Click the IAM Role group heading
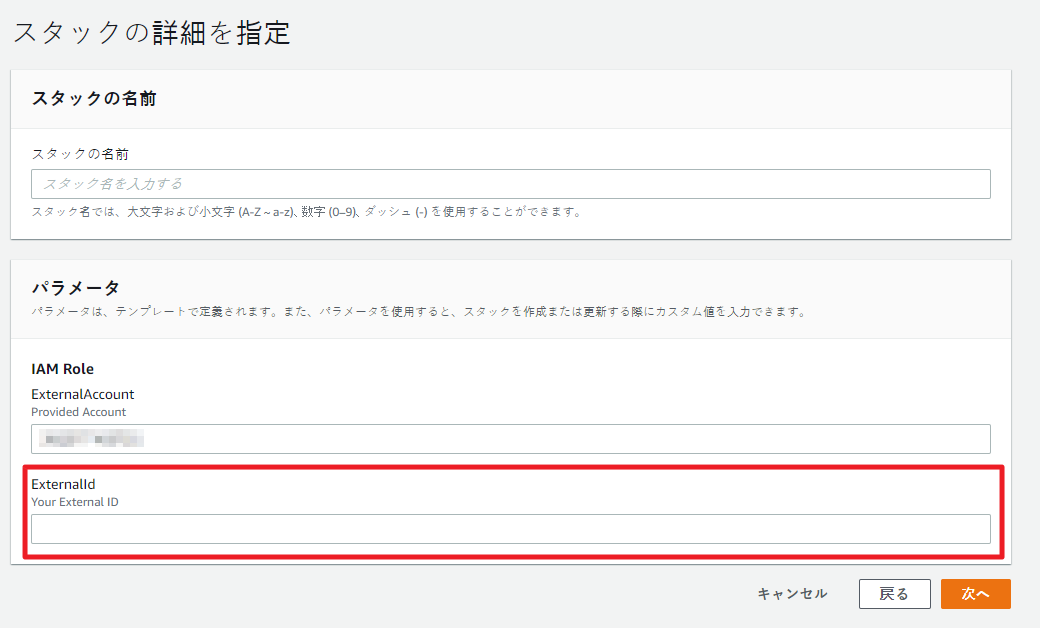 pos(62,369)
